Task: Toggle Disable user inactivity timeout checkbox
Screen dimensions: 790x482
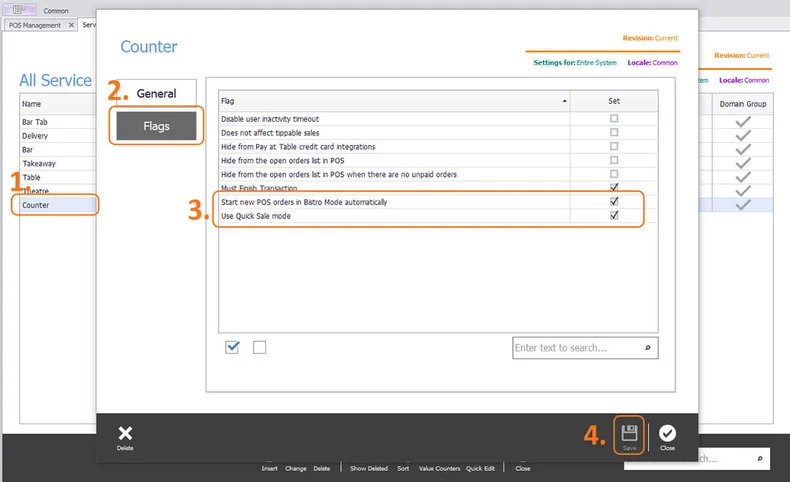Action: [x=614, y=118]
